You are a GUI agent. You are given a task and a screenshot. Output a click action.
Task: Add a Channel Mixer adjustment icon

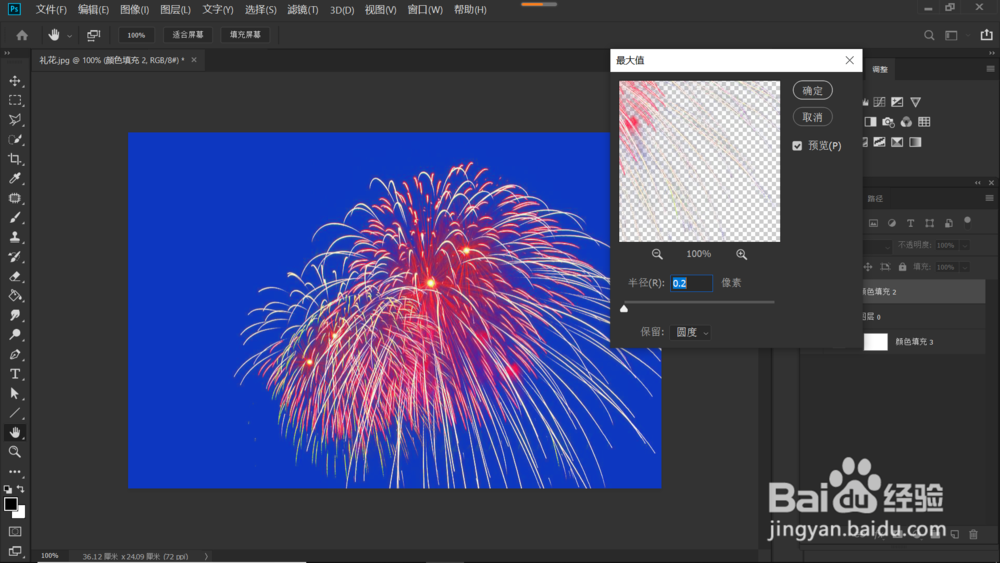tap(906, 122)
